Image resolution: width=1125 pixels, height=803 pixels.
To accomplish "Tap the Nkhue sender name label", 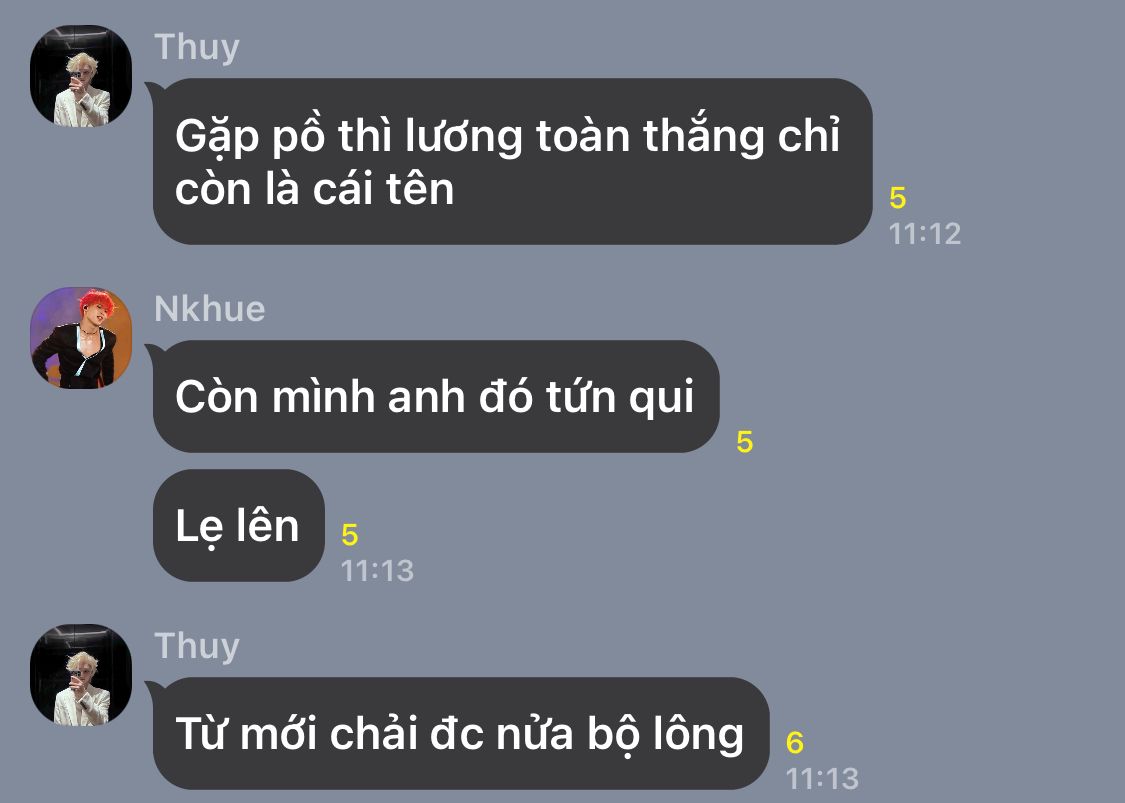I will (x=210, y=309).
